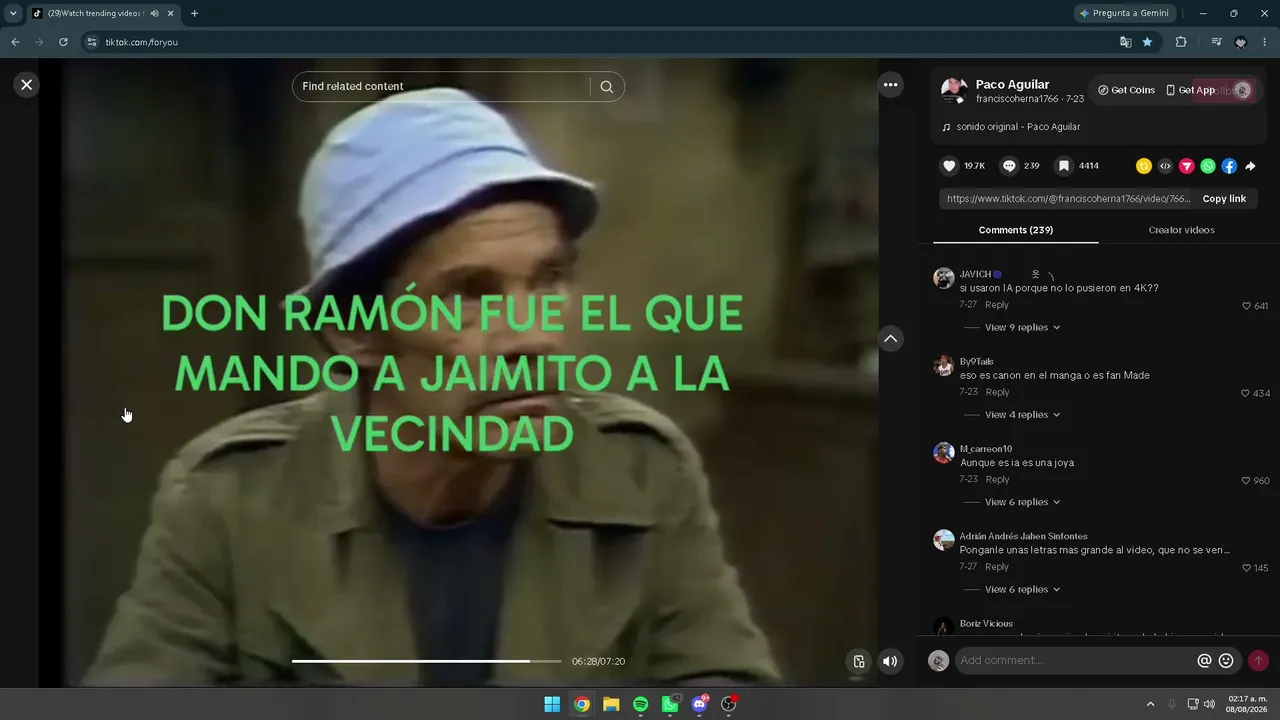Mention a user with the @ icon
This screenshot has width=1280, height=720.
click(1204, 660)
